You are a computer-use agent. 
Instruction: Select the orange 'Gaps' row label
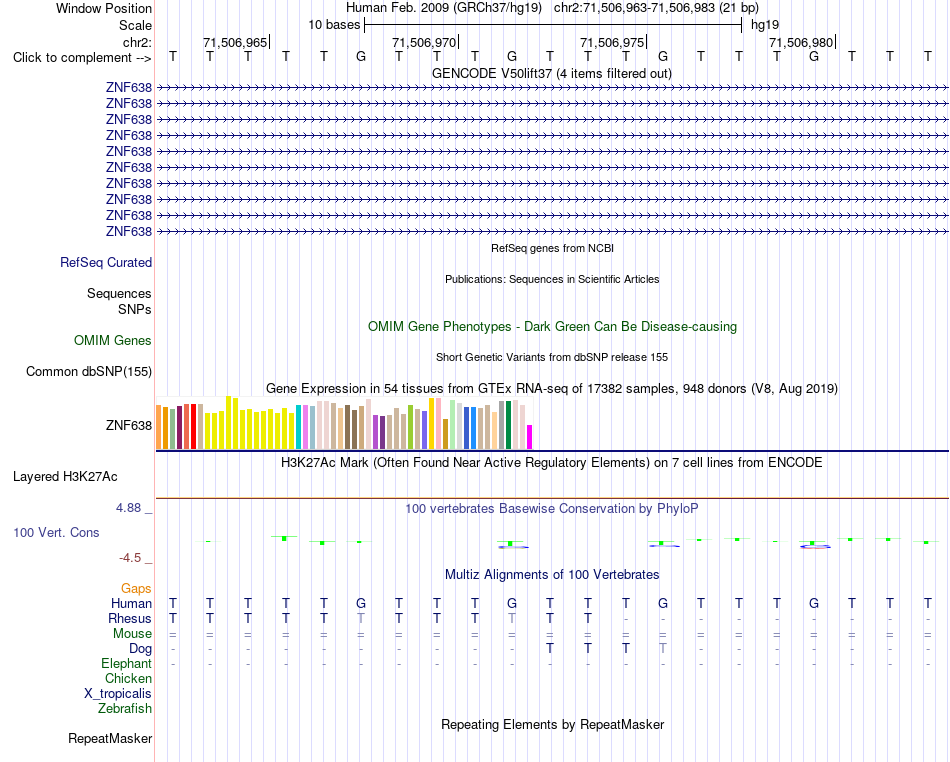coord(136,588)
